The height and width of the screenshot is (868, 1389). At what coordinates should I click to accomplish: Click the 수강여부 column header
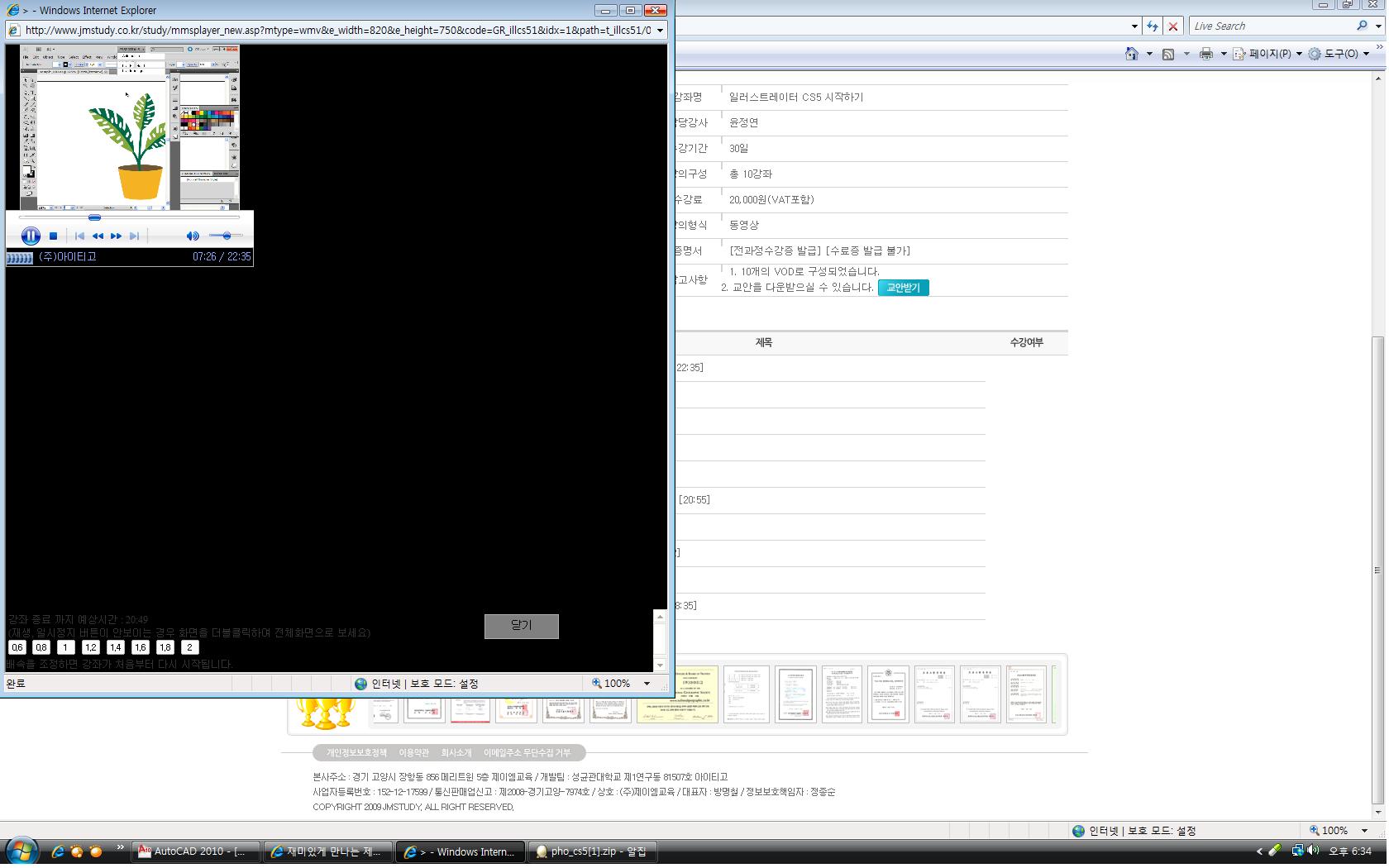click(x=1026, y=342)
